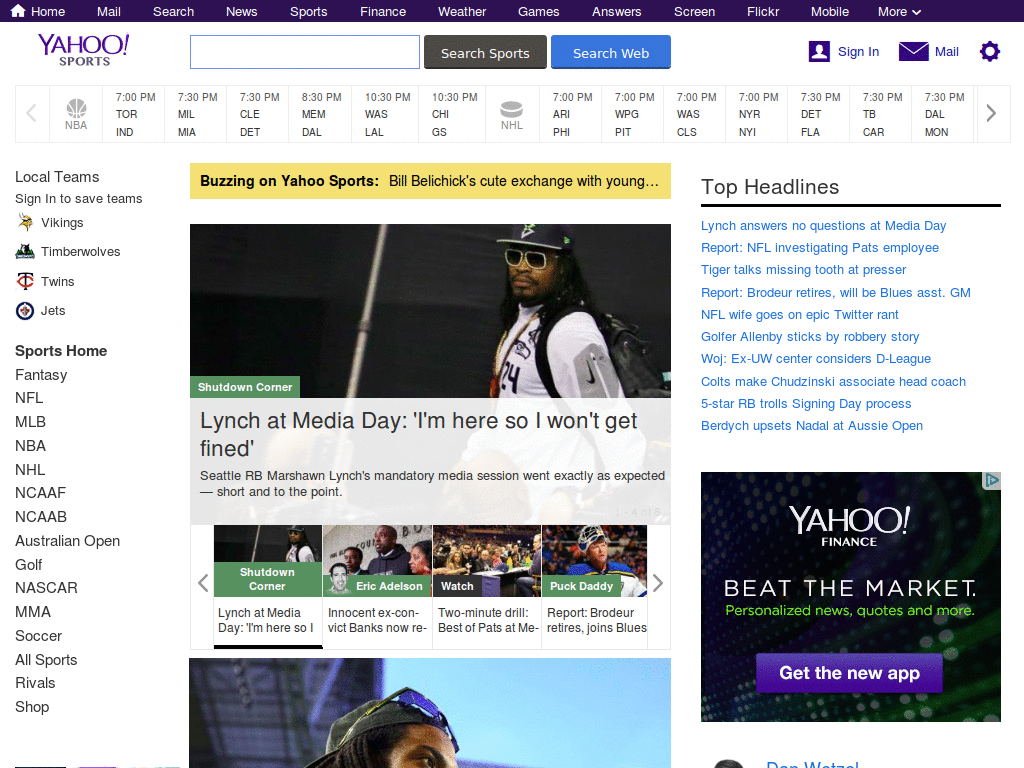Open 5-star RB Signing Day headline
This screenshot has width=1024, height=768.
[806, 404]
